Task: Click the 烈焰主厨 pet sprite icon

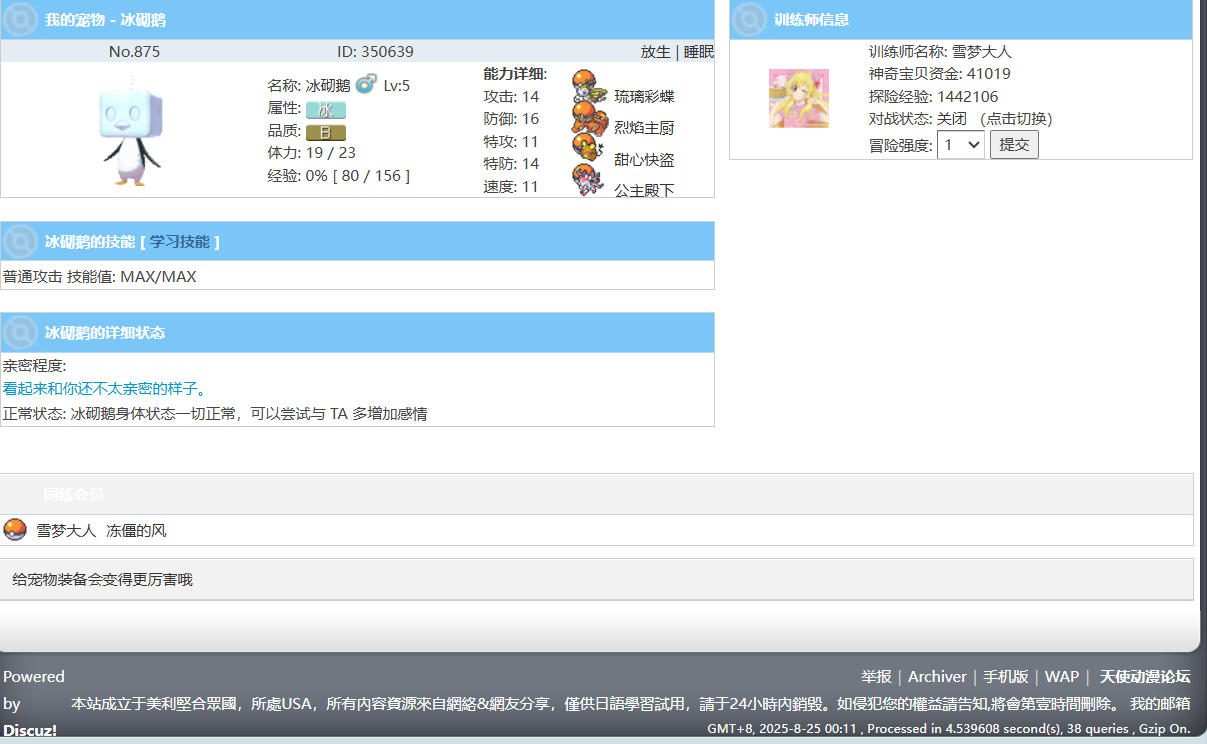Action: coord(590,118)
